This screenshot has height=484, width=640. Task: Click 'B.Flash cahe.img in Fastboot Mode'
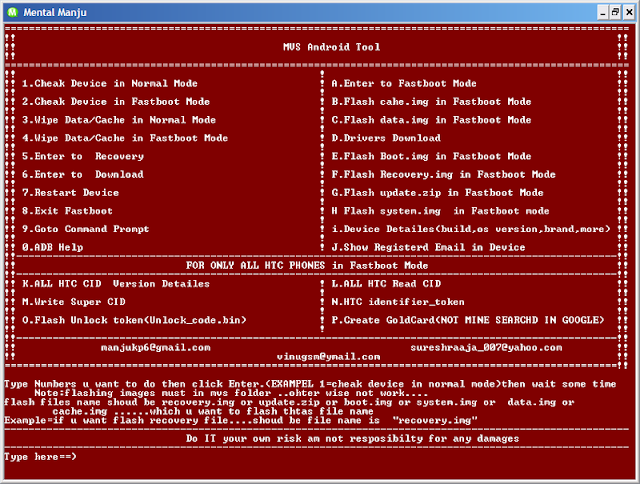point(431,102)
